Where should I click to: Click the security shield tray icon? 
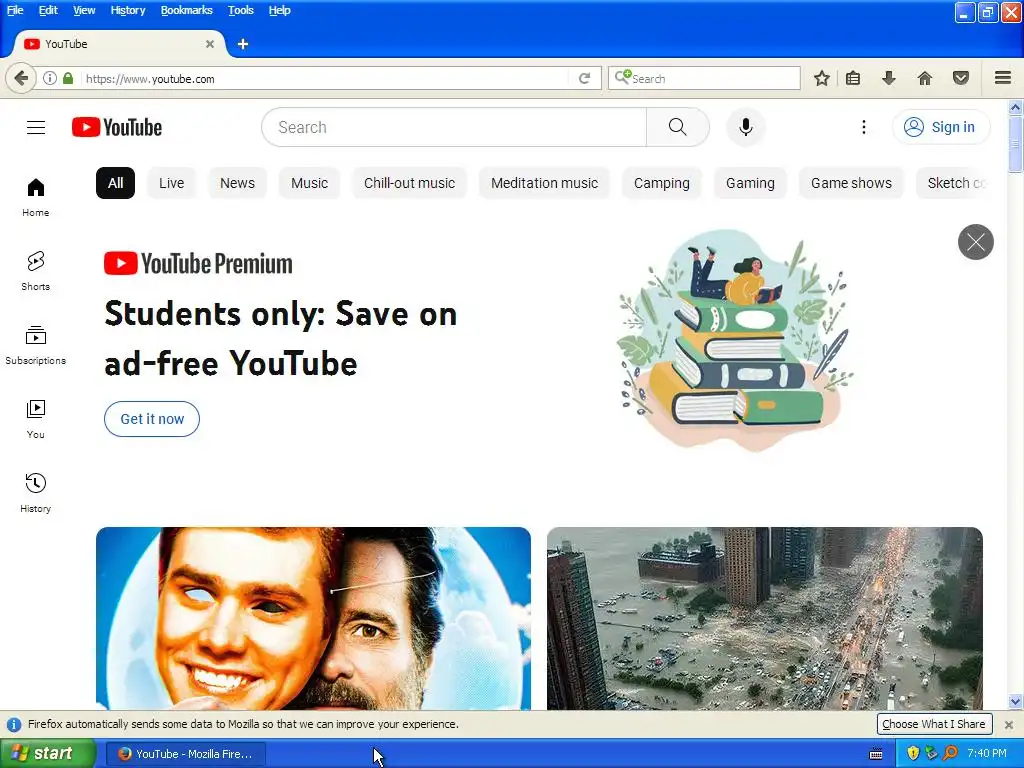913,753
